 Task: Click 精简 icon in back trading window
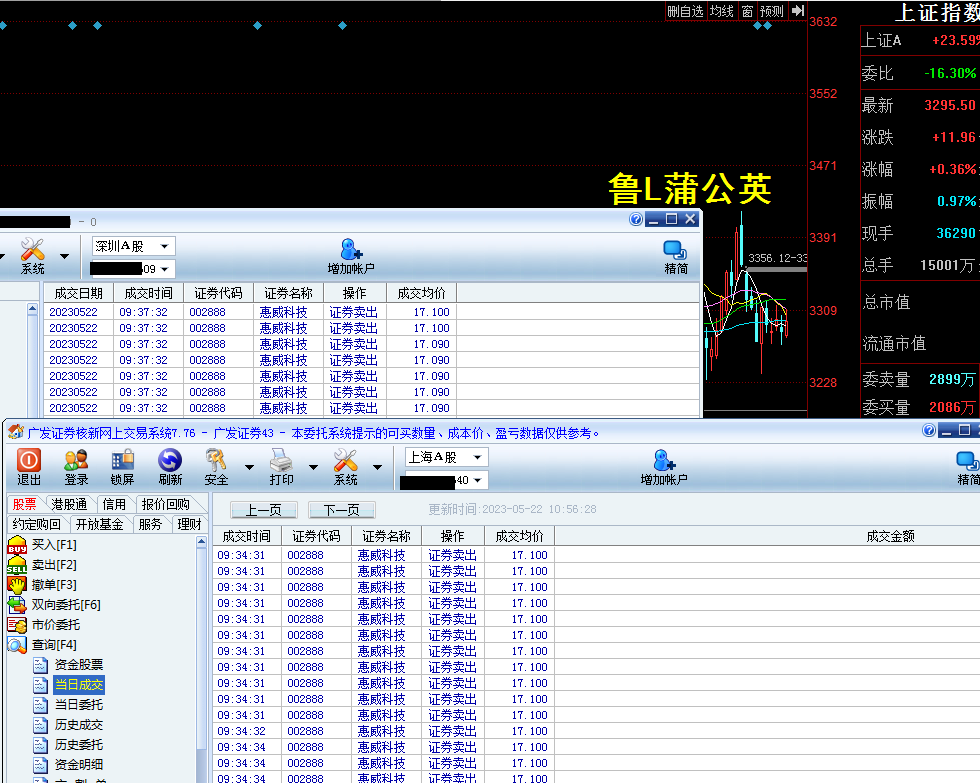coord(676,256)
